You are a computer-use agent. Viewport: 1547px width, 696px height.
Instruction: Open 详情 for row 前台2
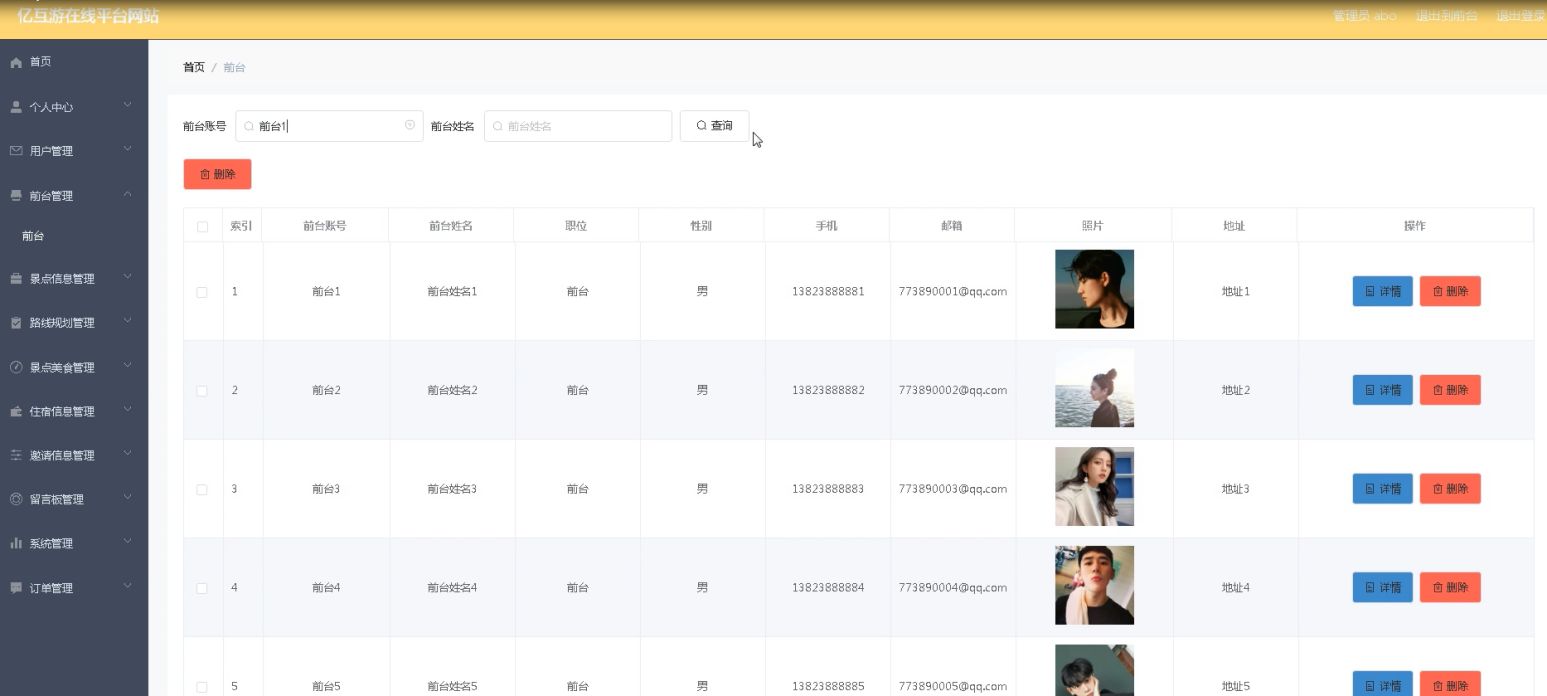tap(1382, 390)
